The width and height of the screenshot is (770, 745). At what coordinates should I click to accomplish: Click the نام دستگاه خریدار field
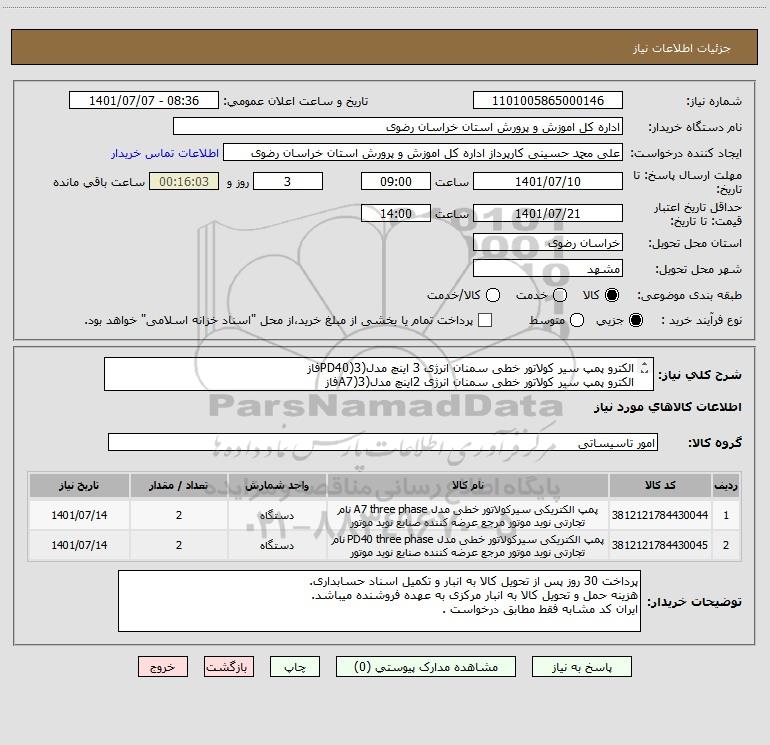(398, 127)
